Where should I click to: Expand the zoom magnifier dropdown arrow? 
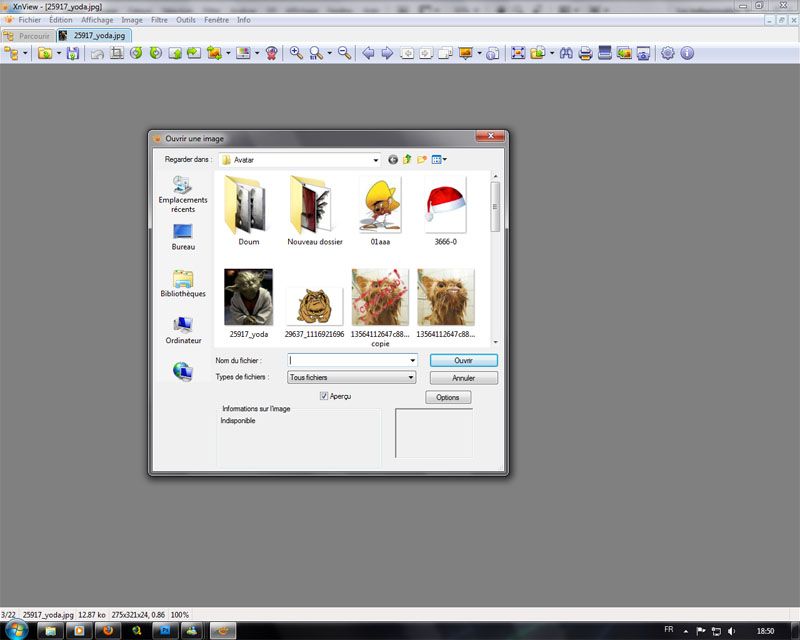coord(329,53)
